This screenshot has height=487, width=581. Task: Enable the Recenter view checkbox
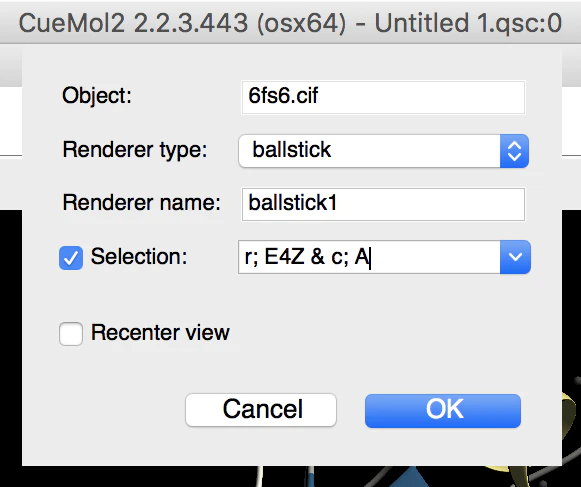pos(71,334)
